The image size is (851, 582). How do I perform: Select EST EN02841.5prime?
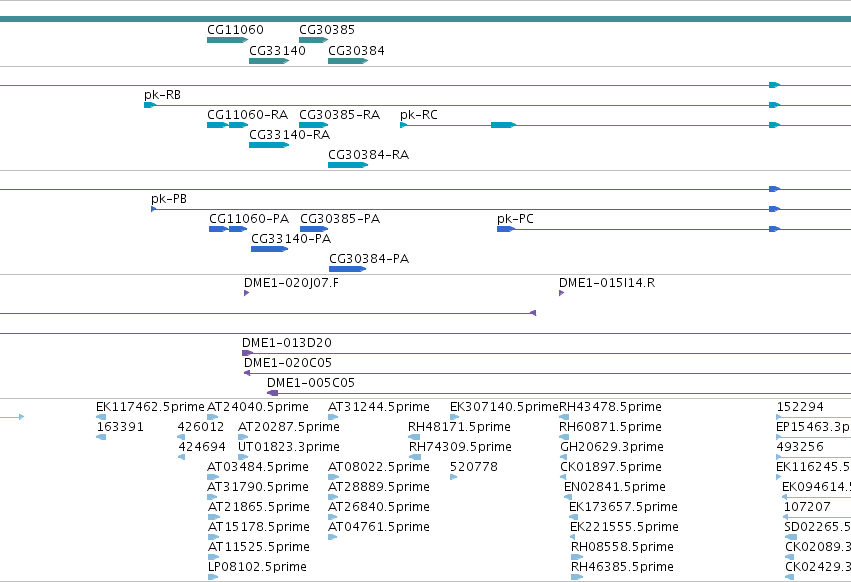point(568,497)
